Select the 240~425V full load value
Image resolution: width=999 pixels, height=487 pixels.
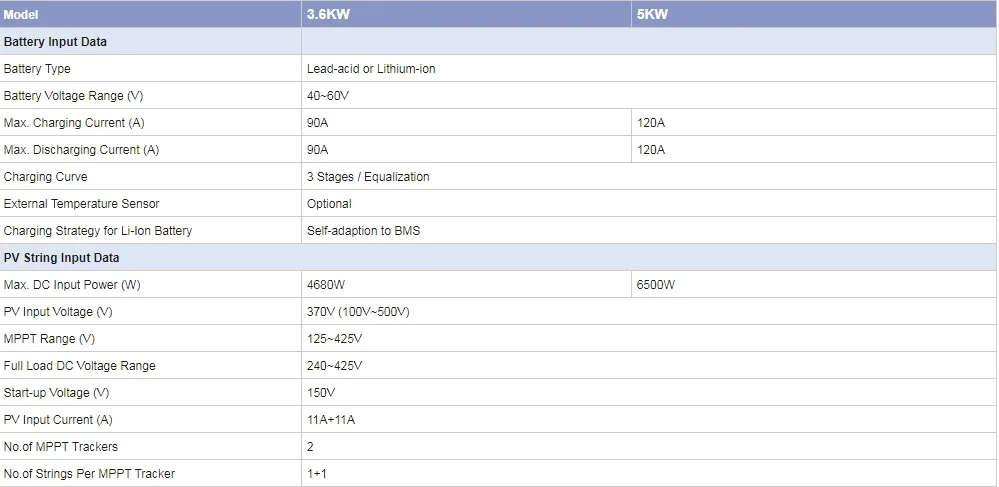[334, 366]
